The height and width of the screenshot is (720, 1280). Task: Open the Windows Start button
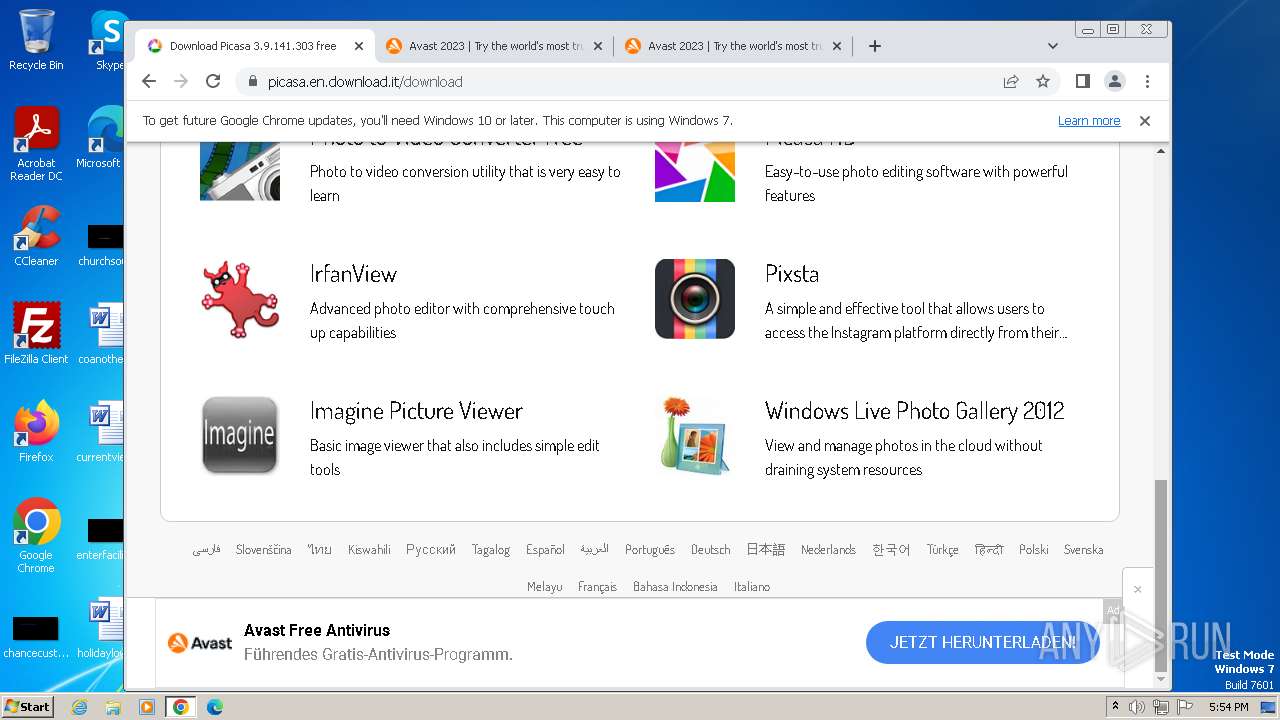pos(27,707)
